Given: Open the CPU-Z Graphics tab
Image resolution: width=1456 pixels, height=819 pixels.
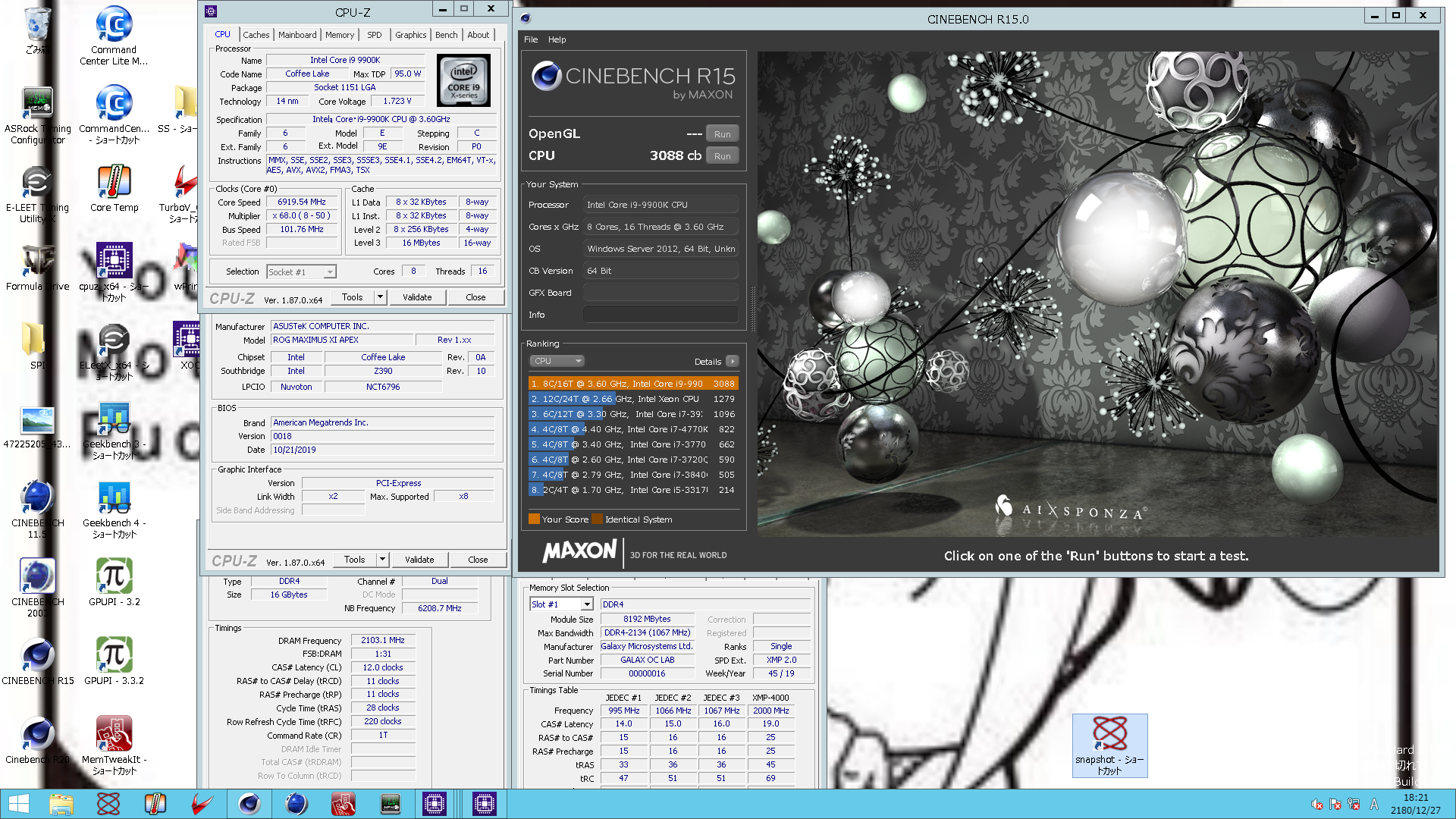Looking at the screenshot, I should click(410, 35).
